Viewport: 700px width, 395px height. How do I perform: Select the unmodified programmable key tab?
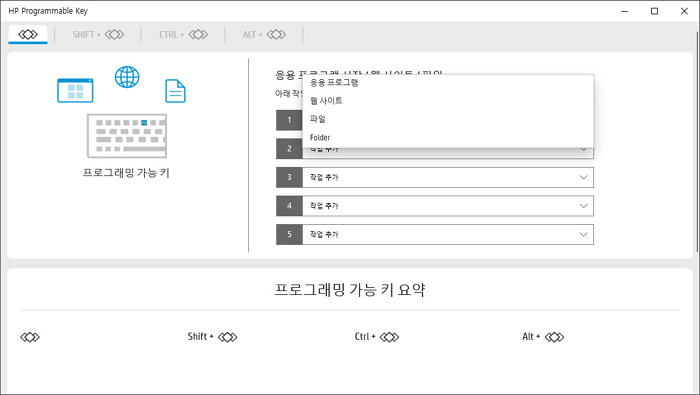(x=28, y=34)
